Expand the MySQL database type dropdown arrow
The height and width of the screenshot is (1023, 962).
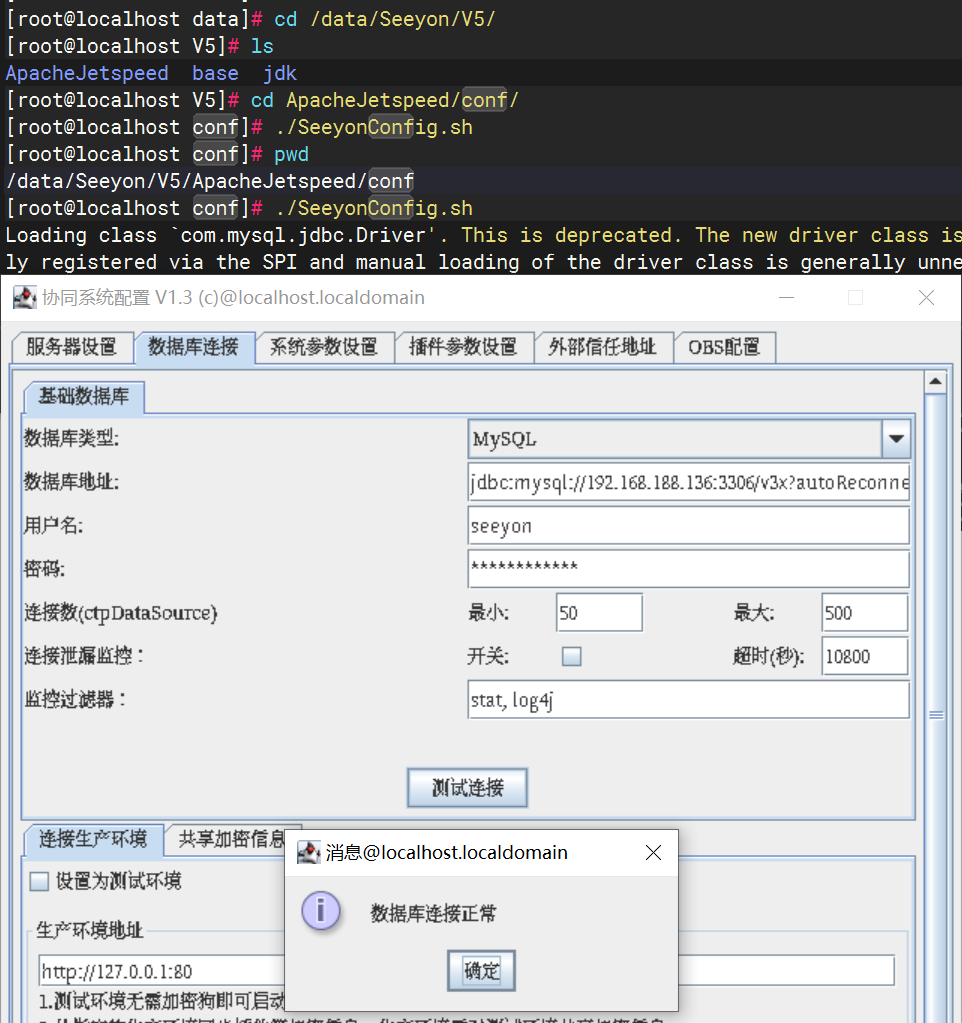click(896, 439)
